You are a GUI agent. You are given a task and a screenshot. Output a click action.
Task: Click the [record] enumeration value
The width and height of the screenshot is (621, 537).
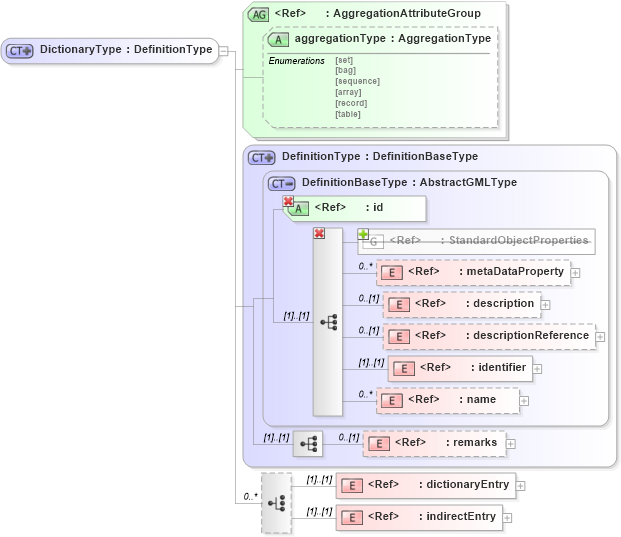tap(351, 103)
